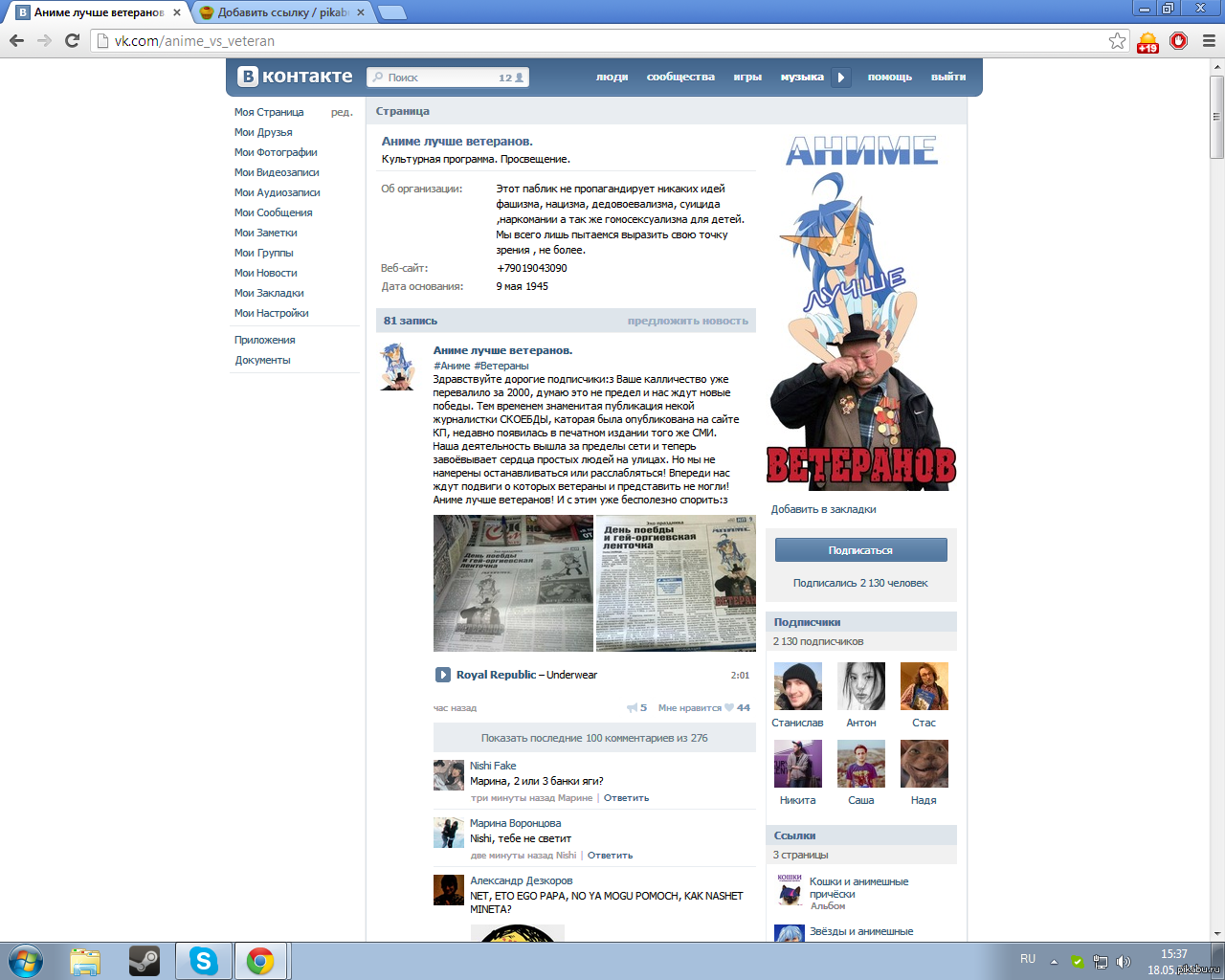Click the browser back arrow
This screenshot has height=980, width=1225.
point(16,40)
